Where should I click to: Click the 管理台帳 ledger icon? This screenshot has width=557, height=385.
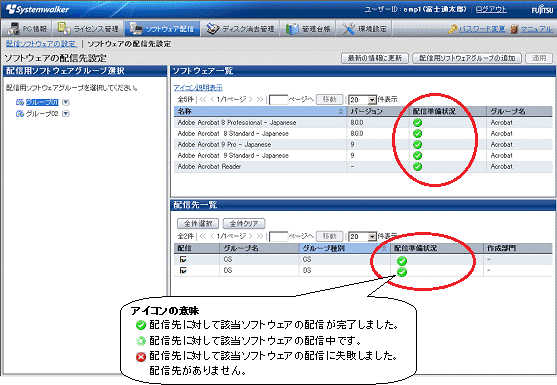pos(292,29)
